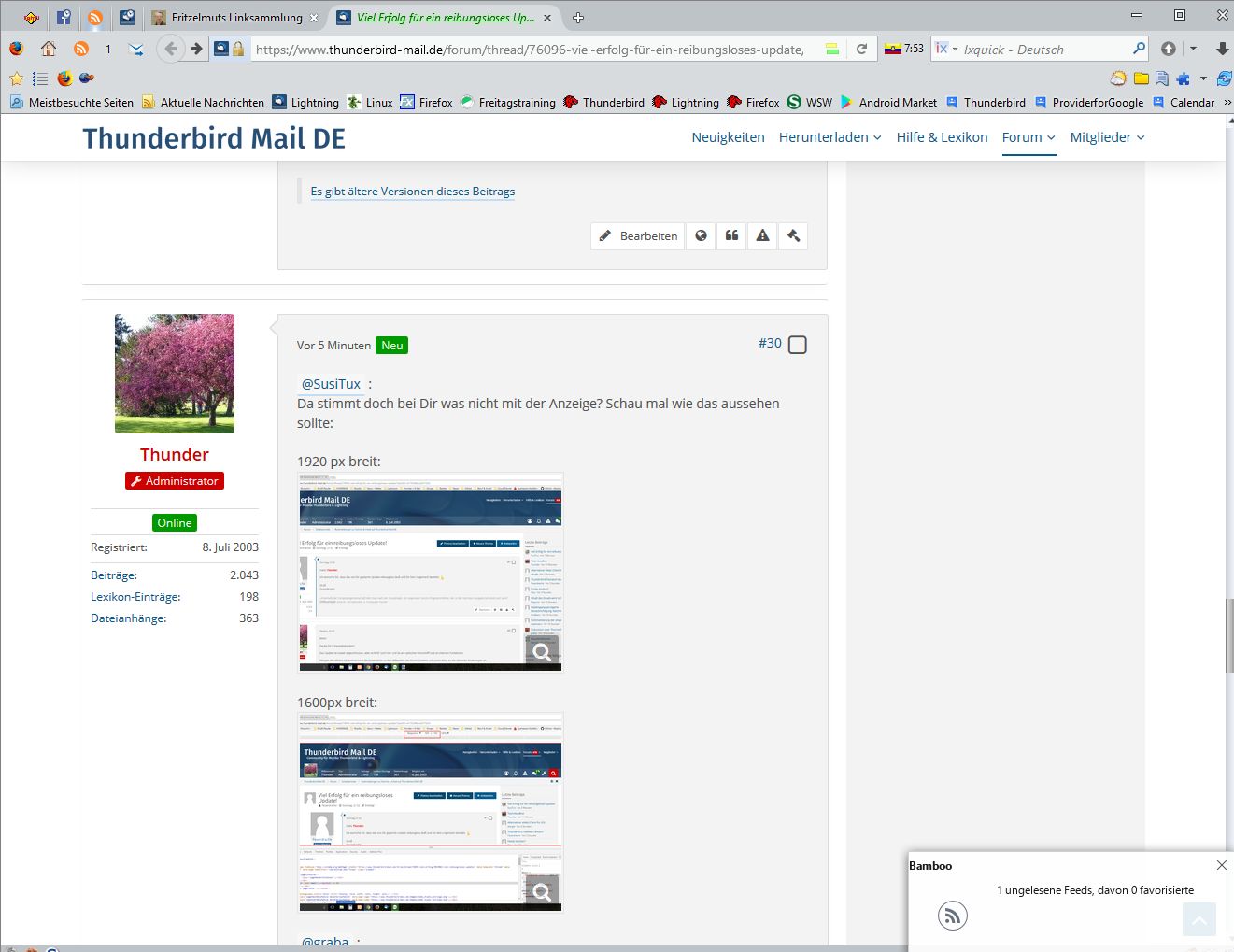Viewport: 1234px width, 952px height.
Task: Select the pinned RSS feed tab
Action: pyautogui.click(x=95, y=18)
